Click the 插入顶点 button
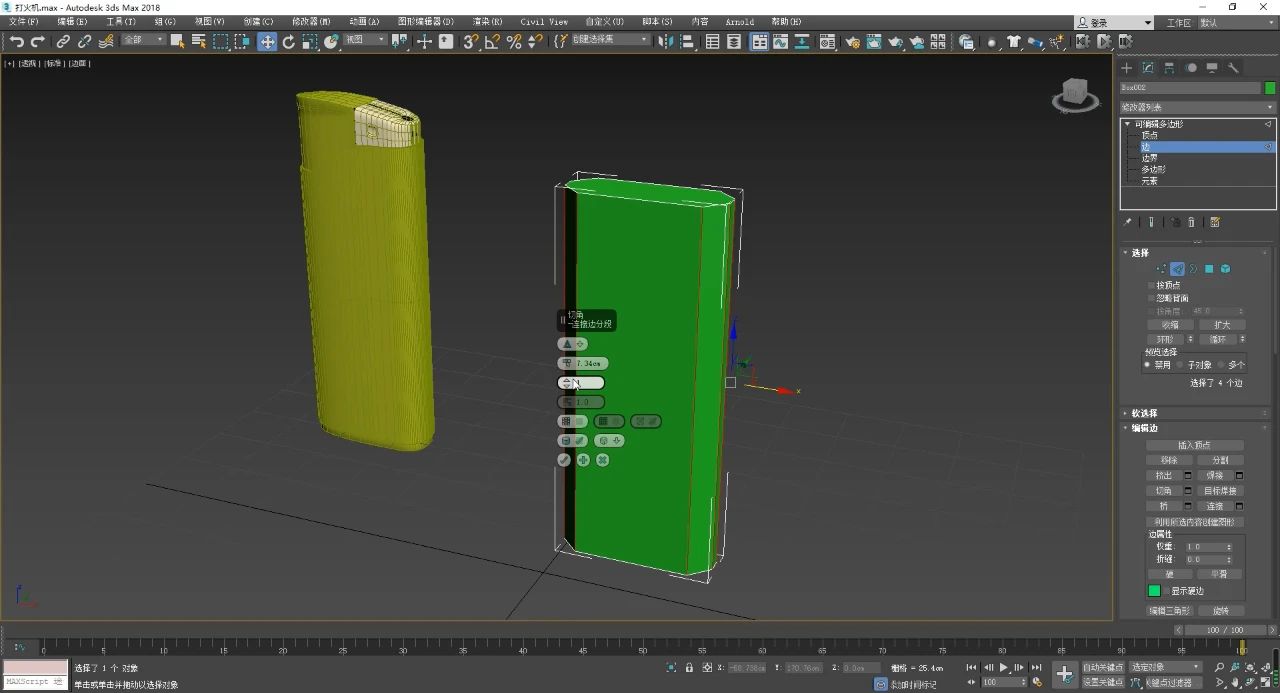The width and height of the screenshot is (1280, 693). click(x=1194, y=445)
